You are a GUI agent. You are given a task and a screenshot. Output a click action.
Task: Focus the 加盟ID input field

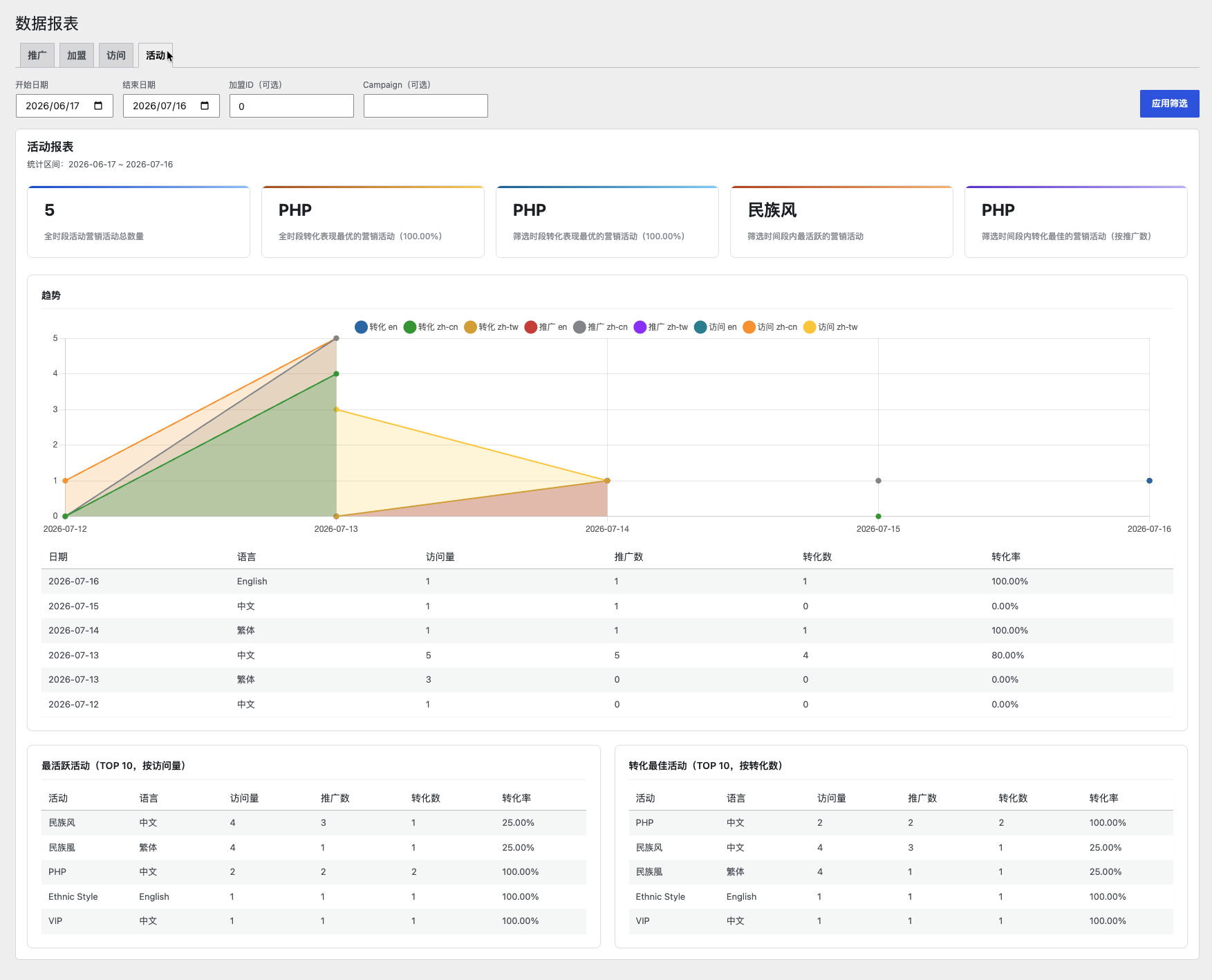click(x=292, y=106)
